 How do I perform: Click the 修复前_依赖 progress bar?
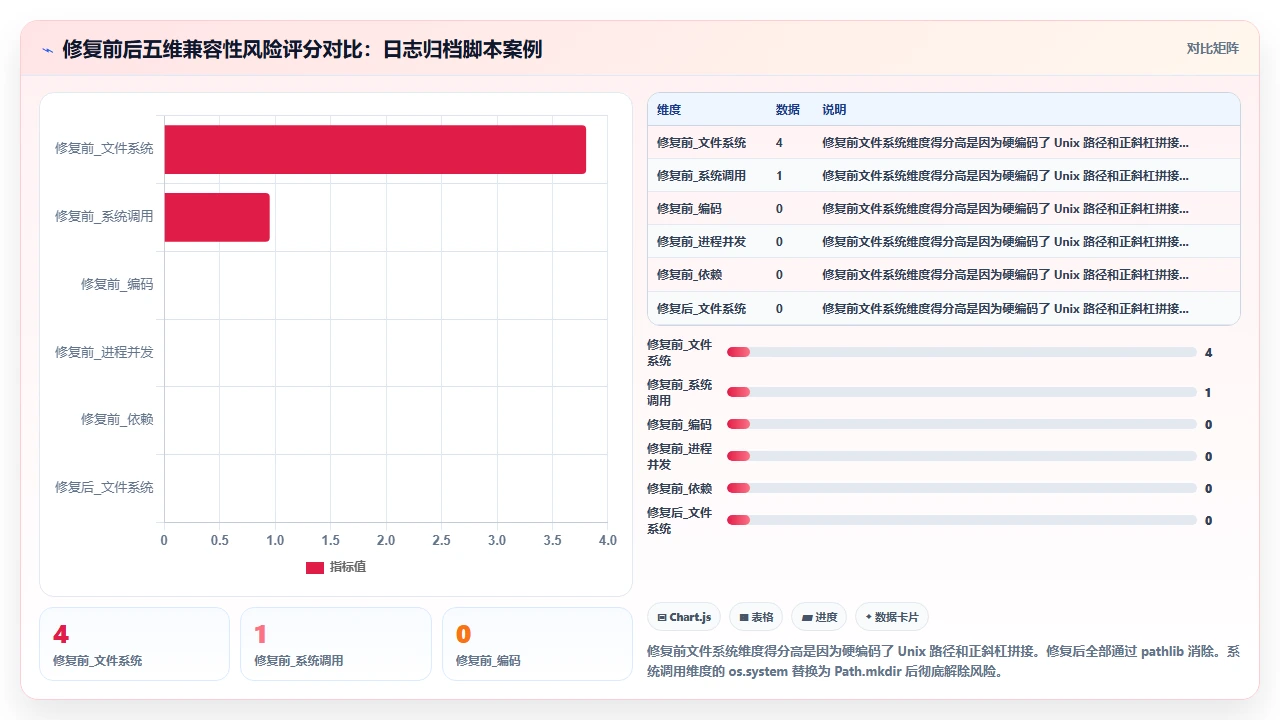coord(962,488)
